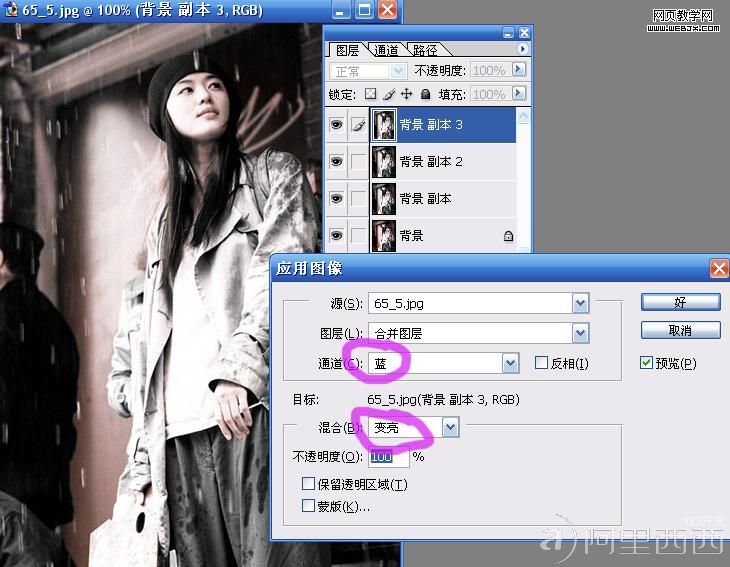Click the 取消 cancel button
Viewport: 730px width, 567px height.
point(680,330)
